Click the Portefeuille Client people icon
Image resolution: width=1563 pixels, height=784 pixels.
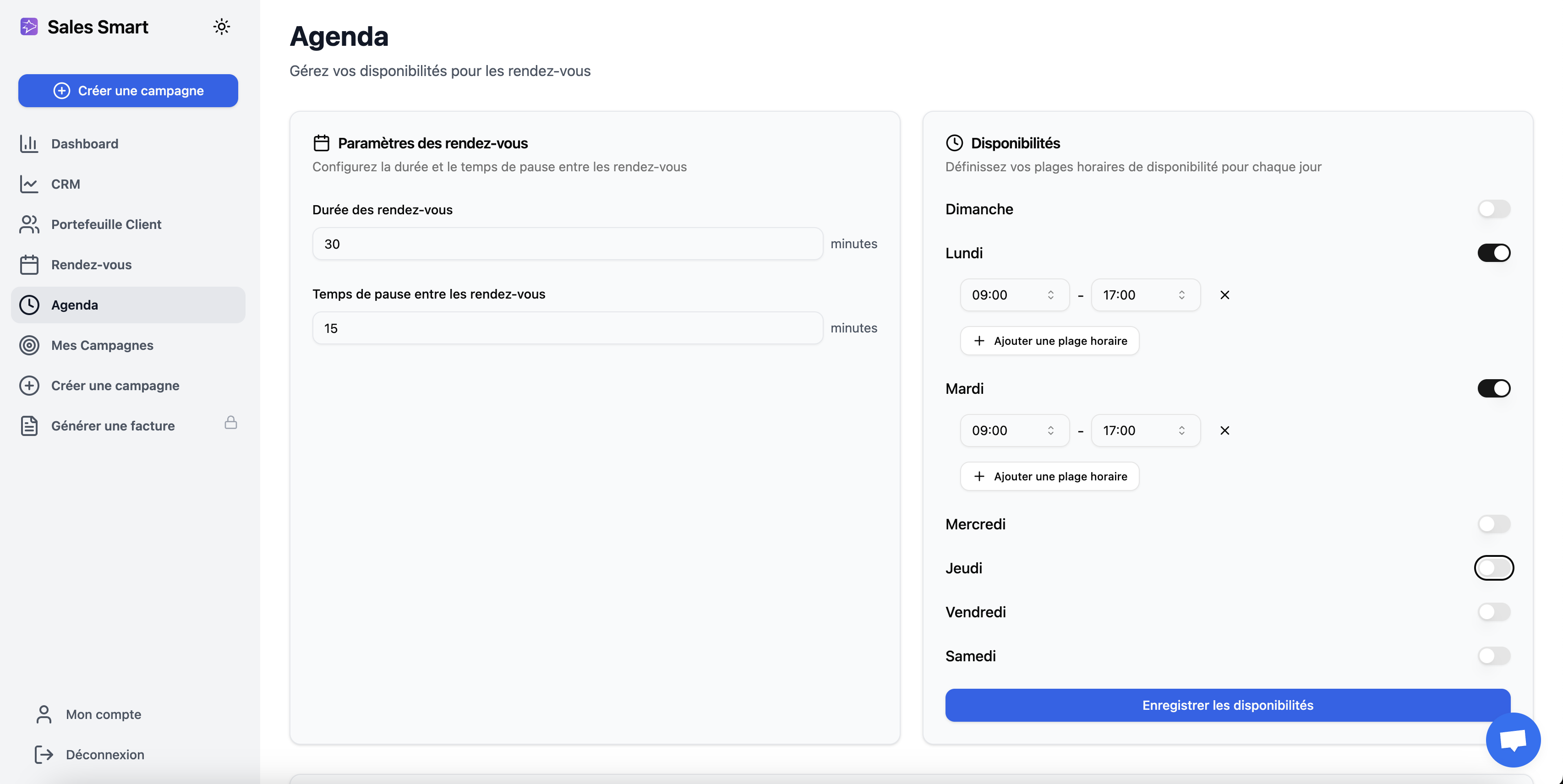click(29, 224)
